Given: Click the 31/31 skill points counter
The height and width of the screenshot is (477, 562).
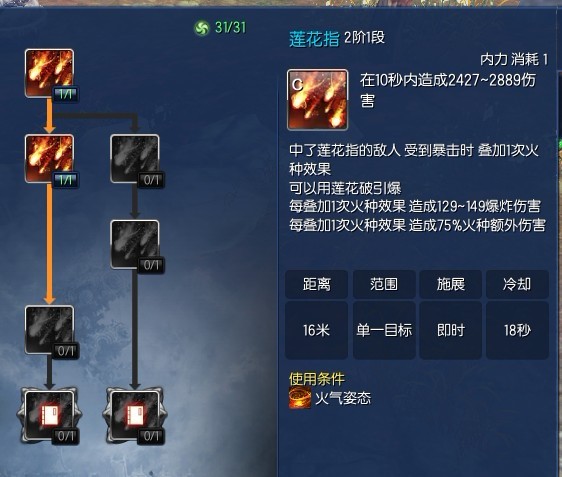Looking at the screenshot, I should click(230, 27).
